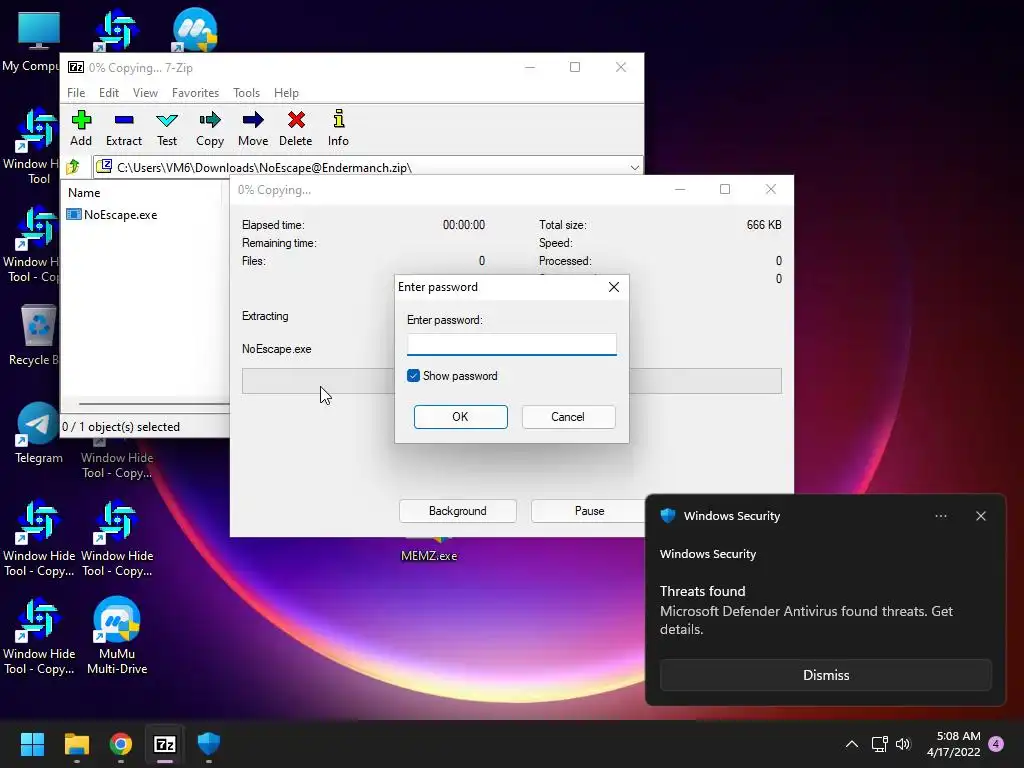Screen dimensions: 1024x768
Task: Open Google Chrome from the taskbar
Action: tap(121, 744)
